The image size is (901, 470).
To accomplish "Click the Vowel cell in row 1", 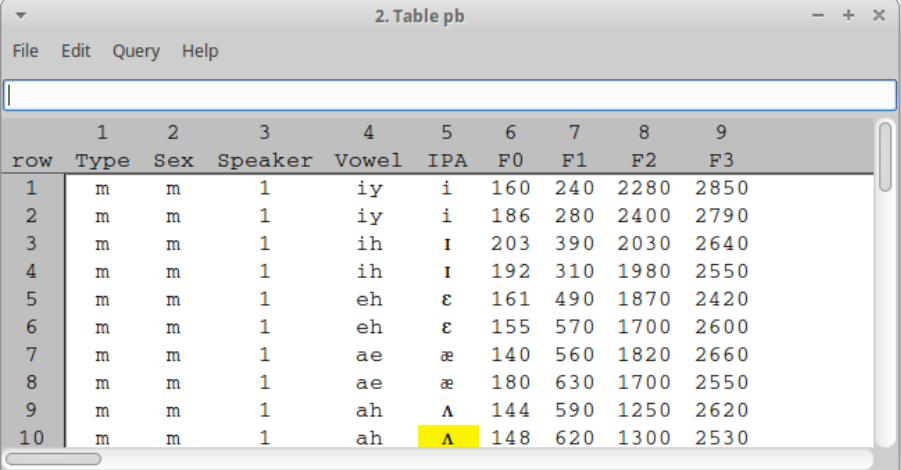I will (369, 188).
